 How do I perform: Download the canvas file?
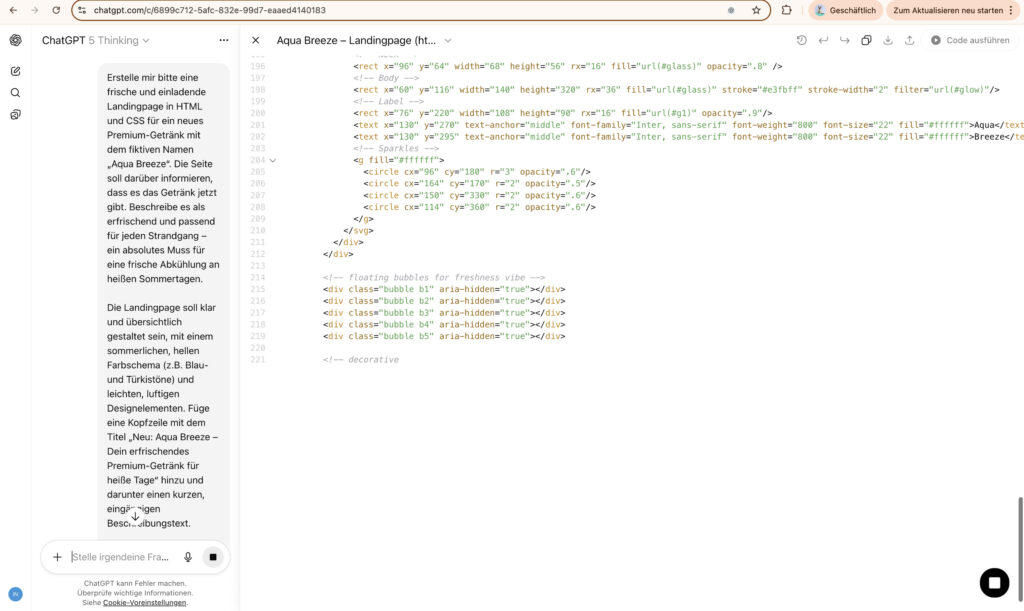[888, 40]
